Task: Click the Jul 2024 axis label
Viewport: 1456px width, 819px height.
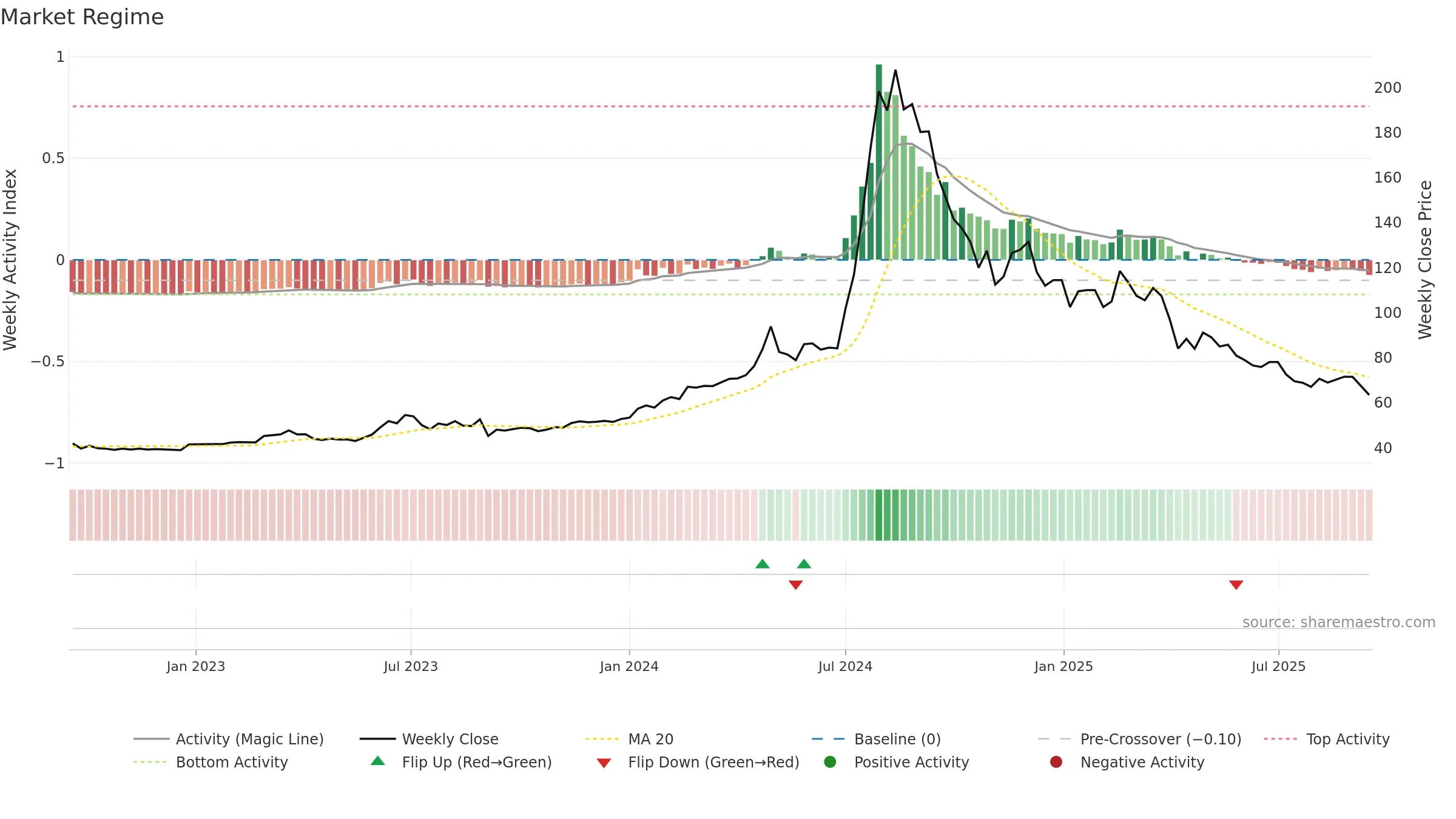Action: click(845, 667)
